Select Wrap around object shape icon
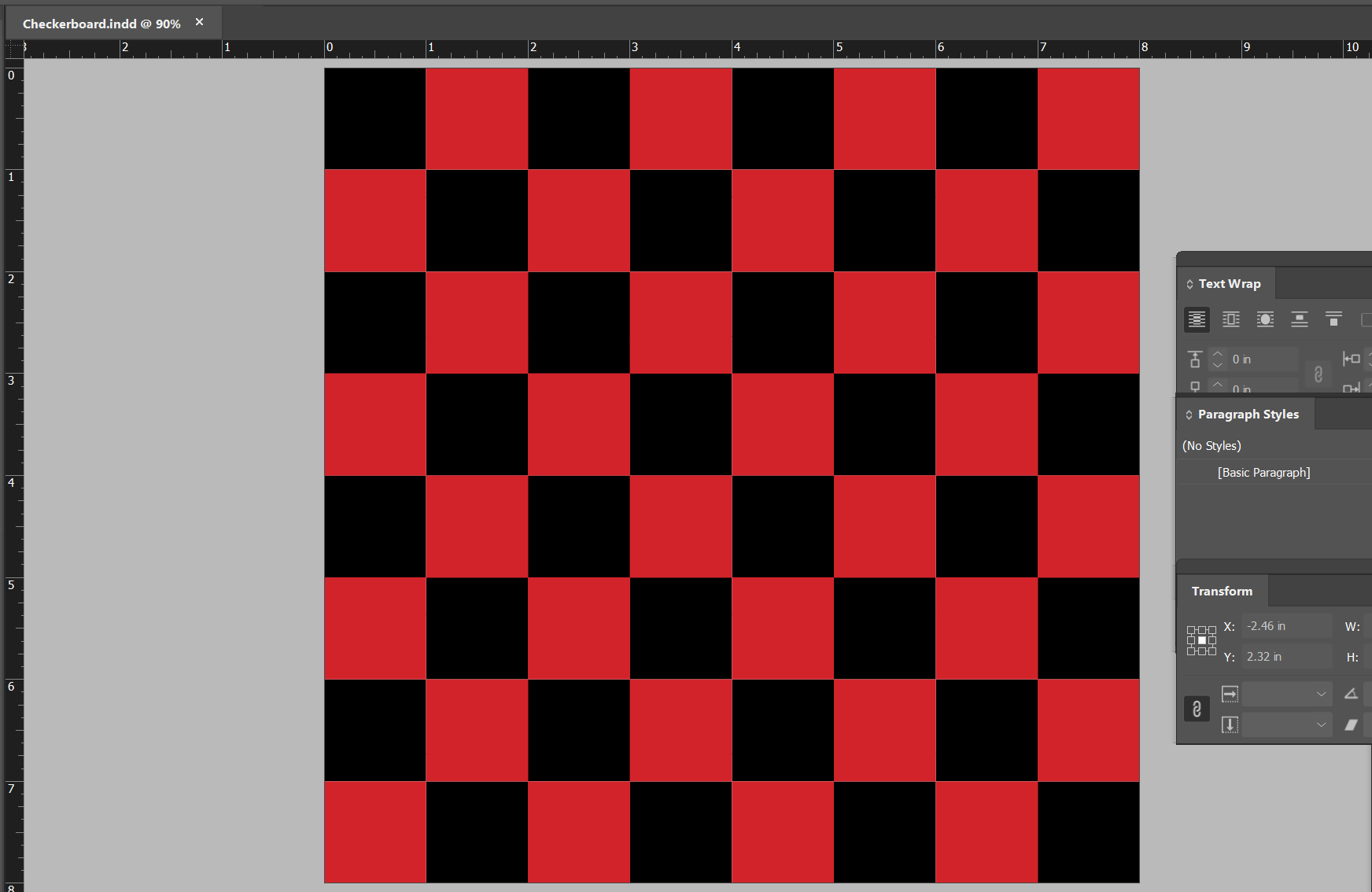Viewport: 1372px width, 892px height. tap(1265, 319)
